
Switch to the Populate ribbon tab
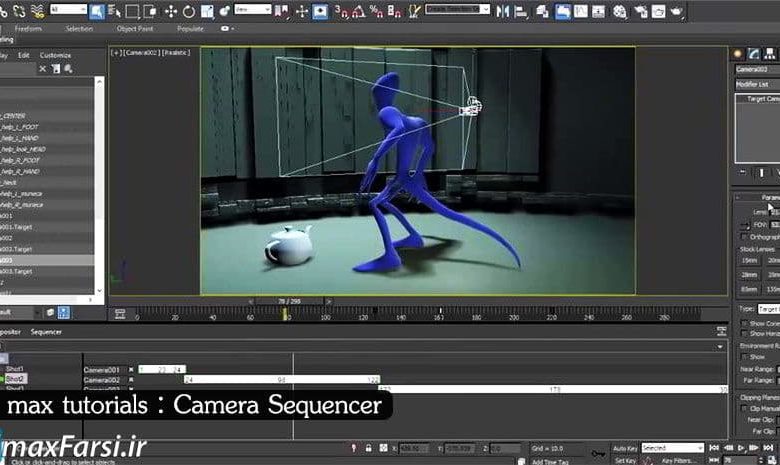(191, 29)
